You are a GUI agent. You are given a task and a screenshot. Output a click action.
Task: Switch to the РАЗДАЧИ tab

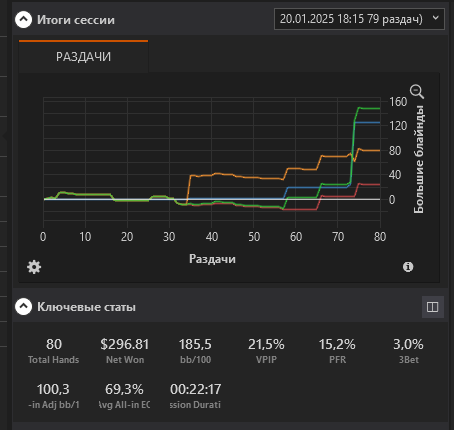(x=83, y=57)
